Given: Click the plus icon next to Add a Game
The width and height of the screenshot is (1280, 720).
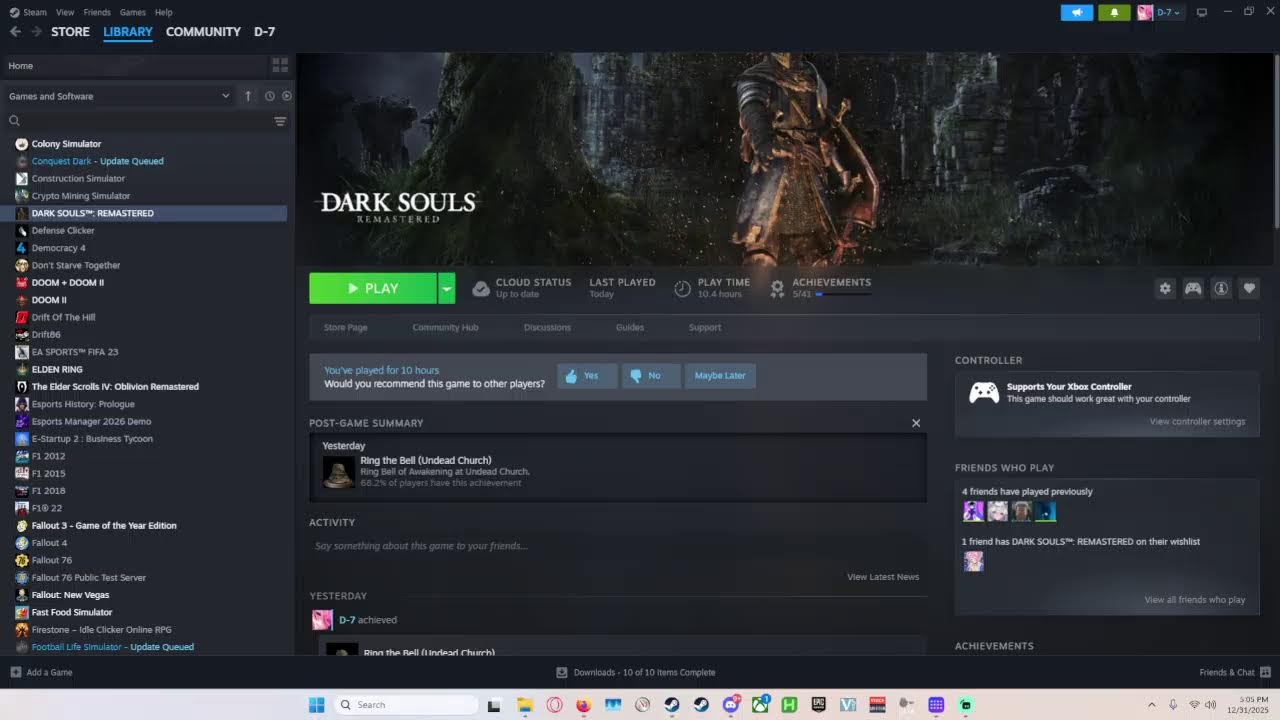Looking at the screenshot, I should click(15, 672).
